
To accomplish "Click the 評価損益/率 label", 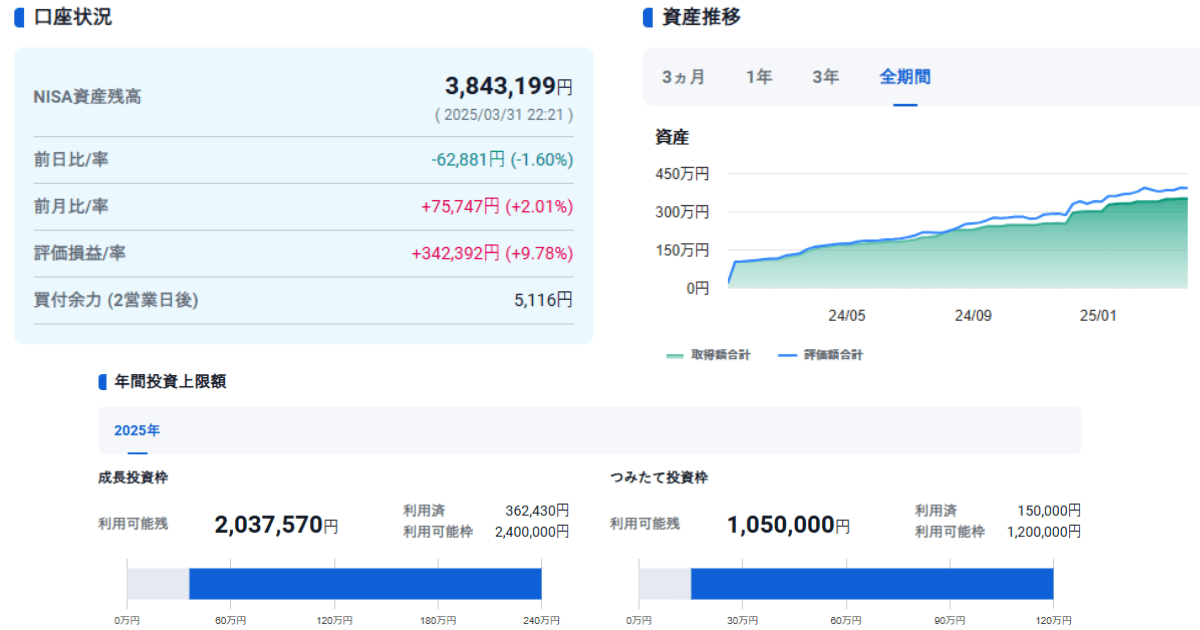I will [80, 254].
